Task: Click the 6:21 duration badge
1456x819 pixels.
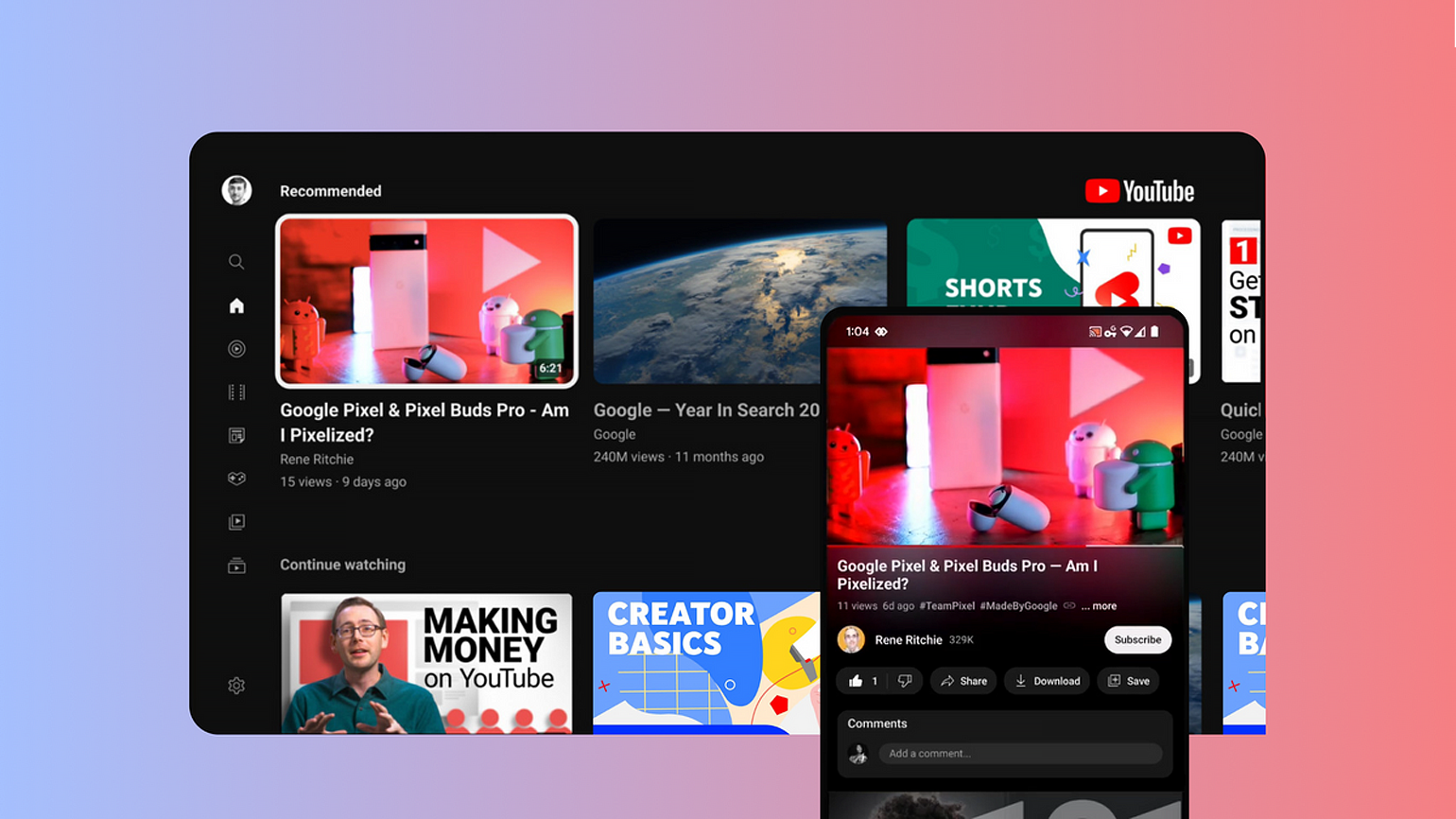Action: click(550, 368)
